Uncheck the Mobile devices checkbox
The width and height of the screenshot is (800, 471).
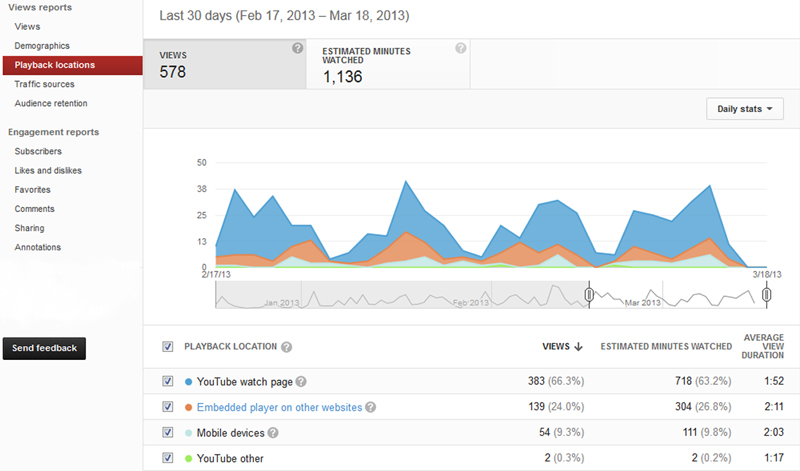point(167,433)
